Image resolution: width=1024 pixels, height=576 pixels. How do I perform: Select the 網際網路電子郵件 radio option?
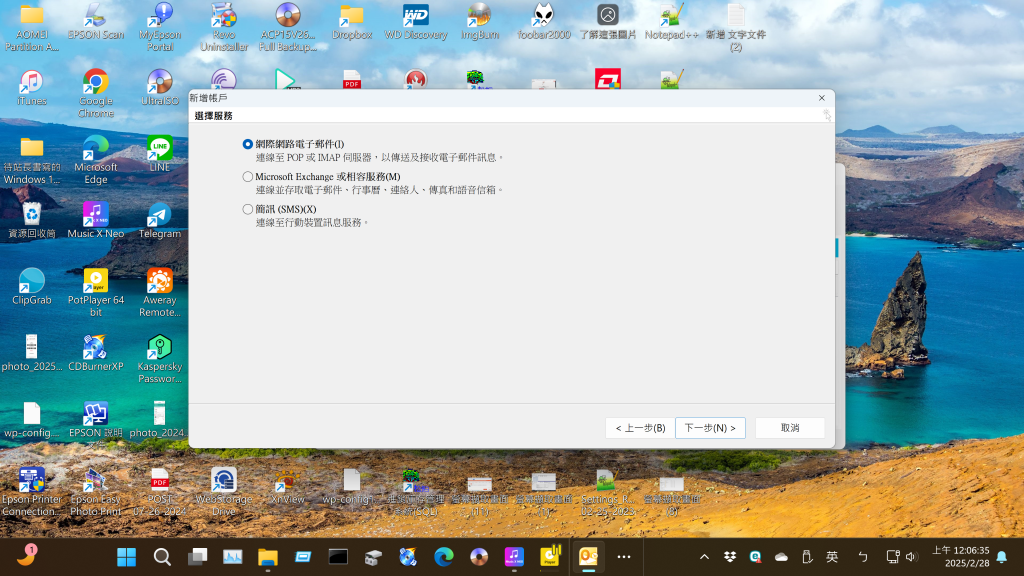click(x=248, y=144)
